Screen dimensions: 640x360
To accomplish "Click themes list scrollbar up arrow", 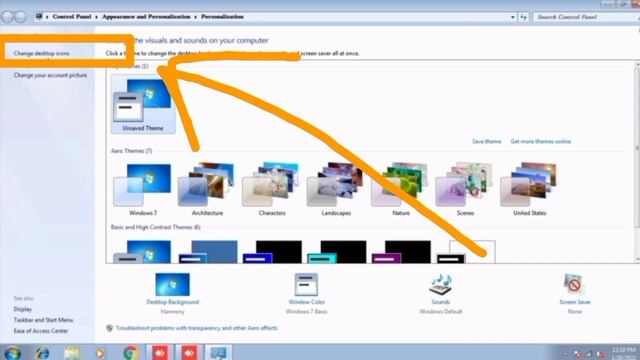I will (x=637, y=64).
